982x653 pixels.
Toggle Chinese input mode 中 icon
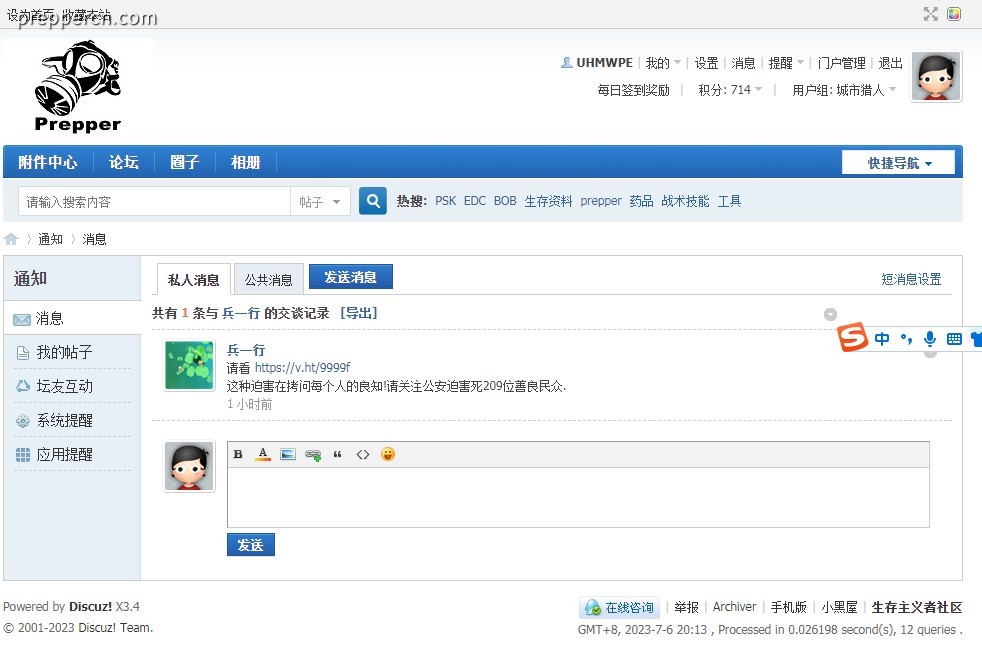882,339
